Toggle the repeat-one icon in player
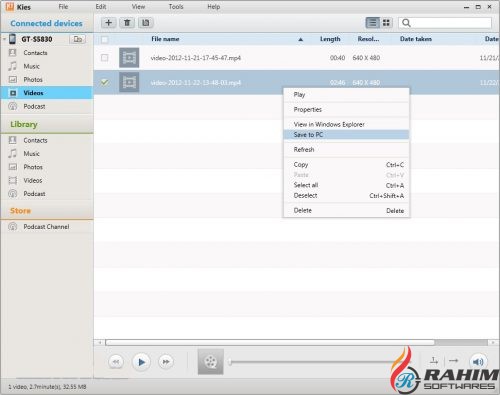 pyautogui.click(x=434, y=360)
